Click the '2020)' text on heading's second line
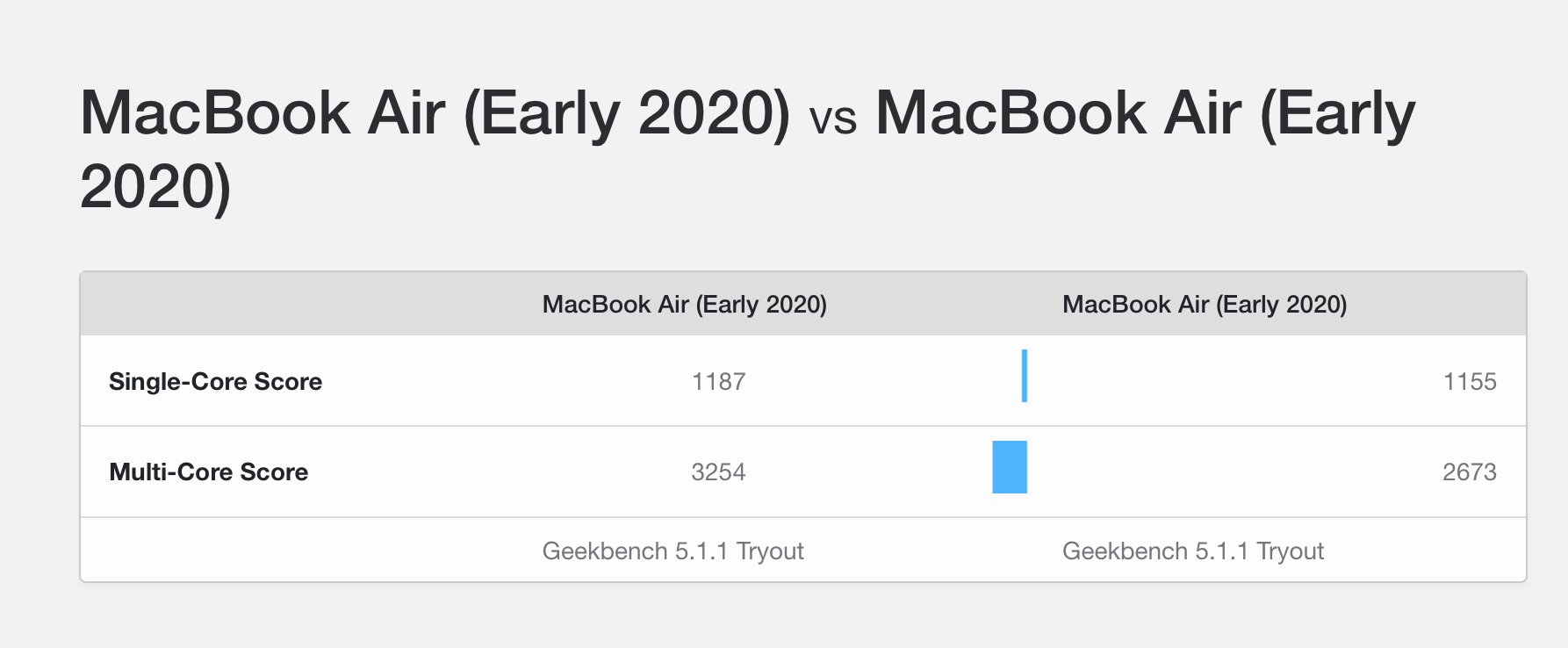The image size is (1568, 648). coord(155,186)
